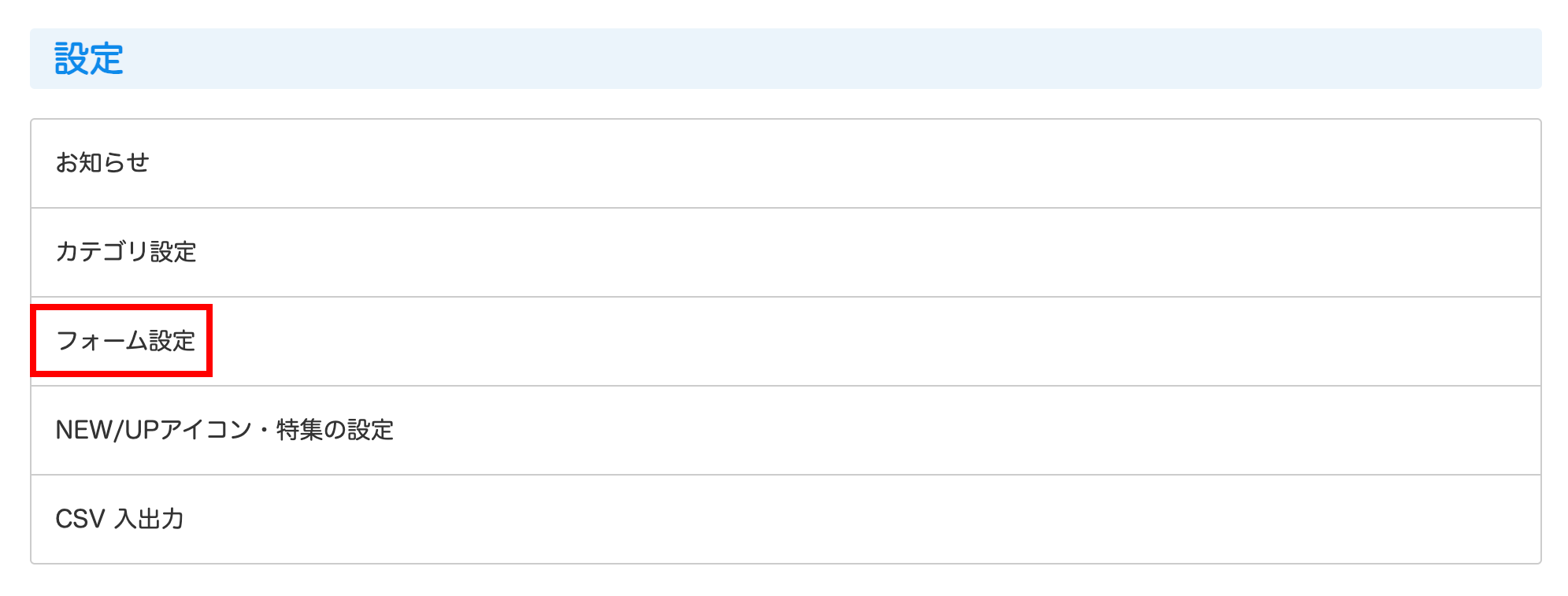Click the word CSV in last row

(x=80, y=519)
